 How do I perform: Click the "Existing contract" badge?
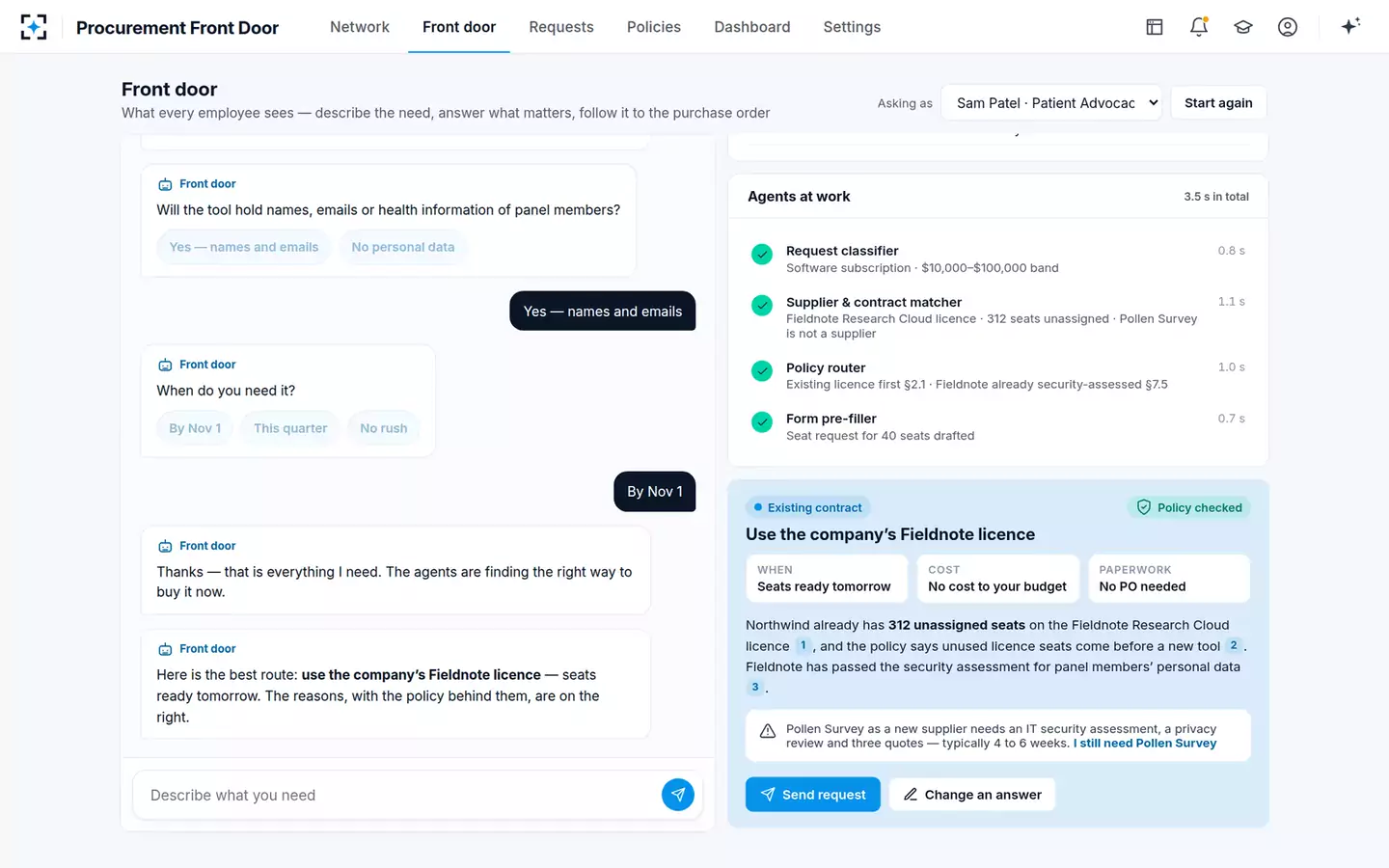coord(808,507)
